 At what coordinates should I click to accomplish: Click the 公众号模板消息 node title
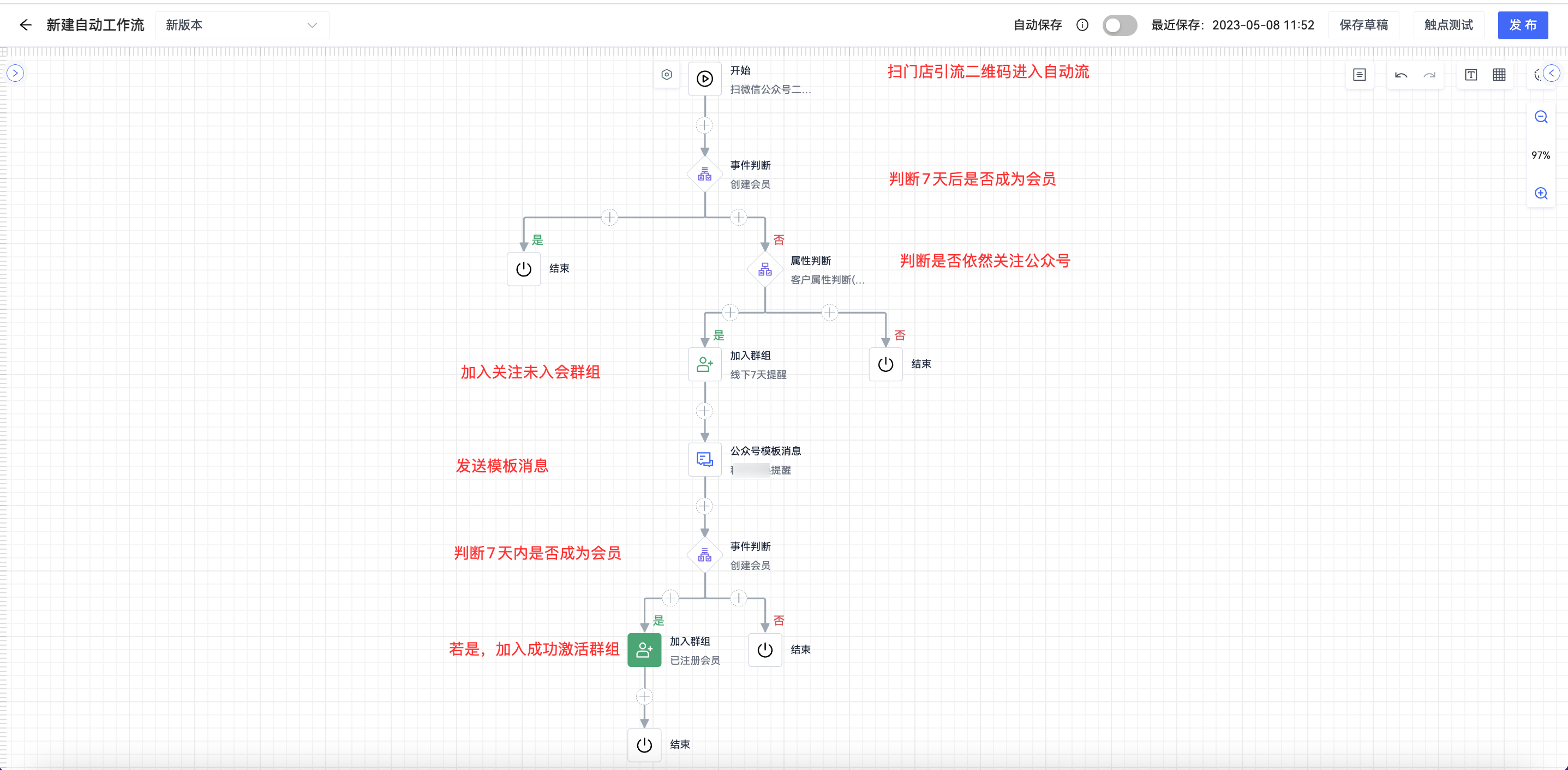click(x=765, y=450)
